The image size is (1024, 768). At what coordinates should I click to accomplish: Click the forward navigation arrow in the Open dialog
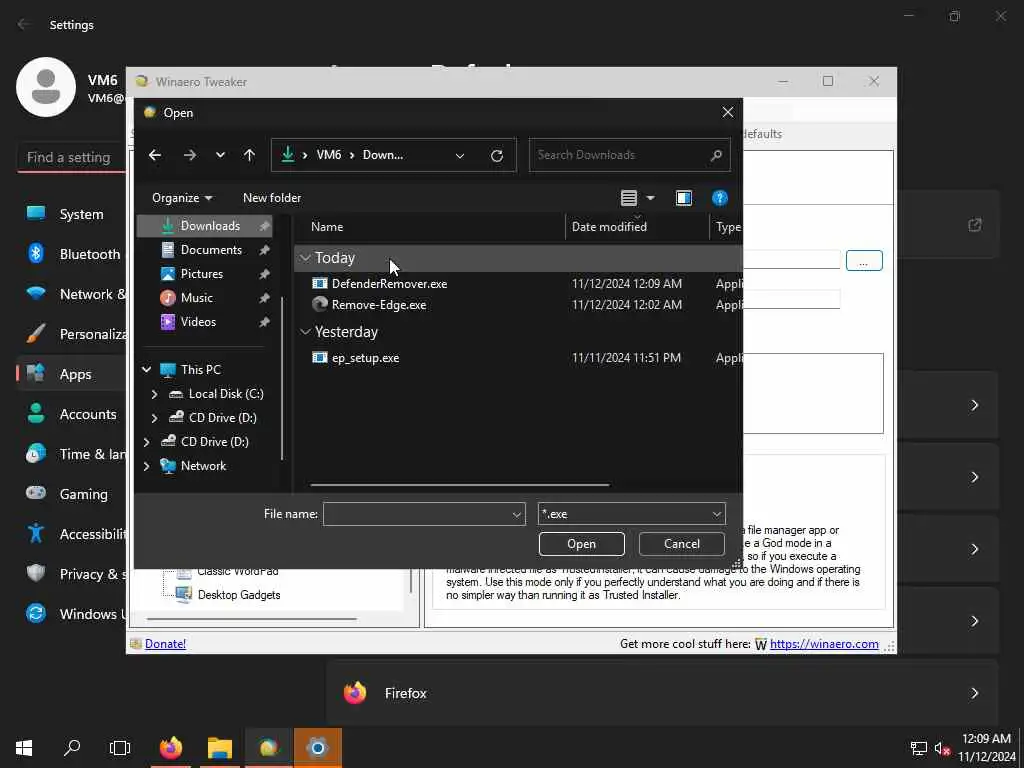189,155
